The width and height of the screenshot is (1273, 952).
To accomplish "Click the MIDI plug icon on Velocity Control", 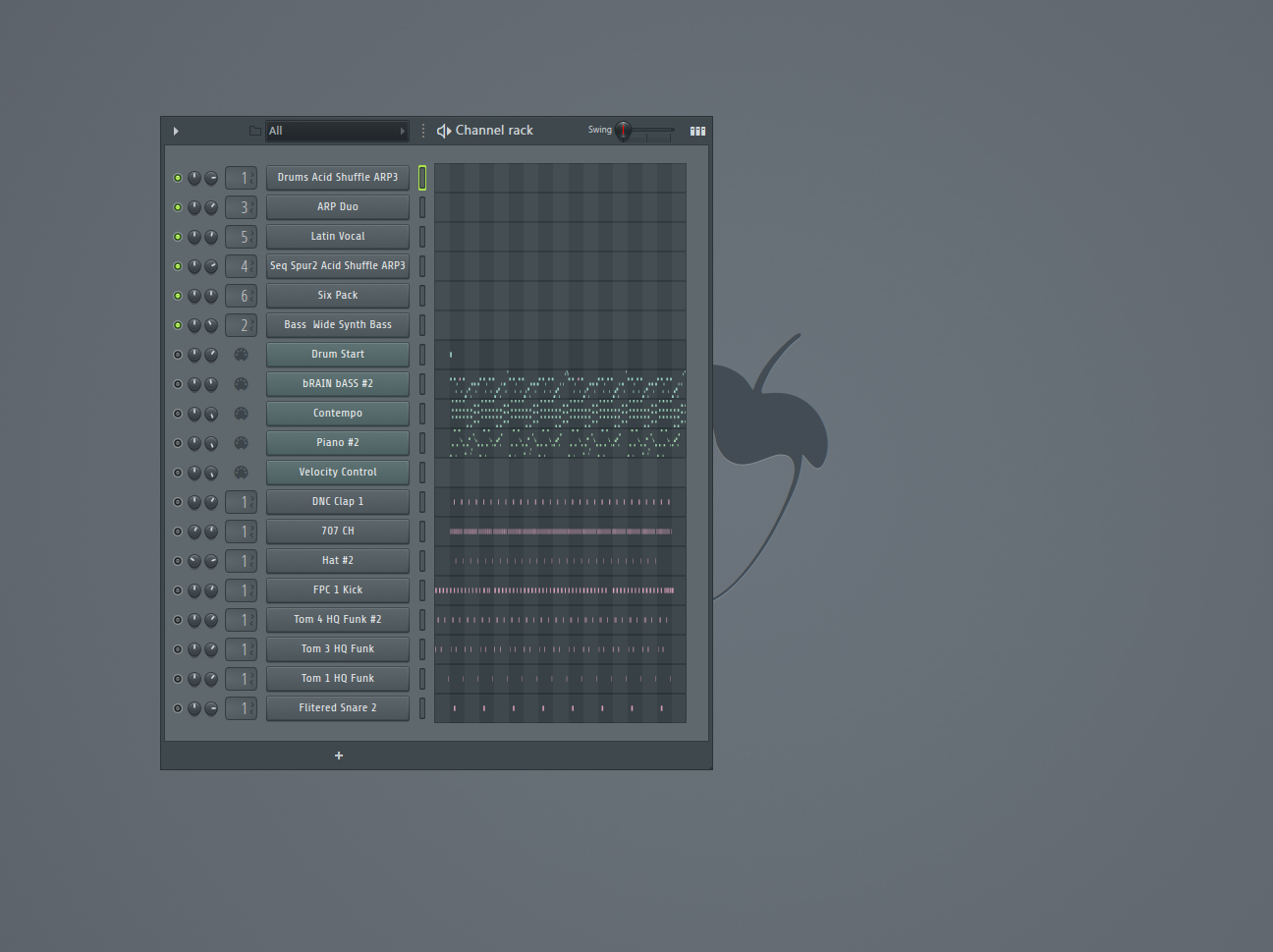I will tap(241, 473).
